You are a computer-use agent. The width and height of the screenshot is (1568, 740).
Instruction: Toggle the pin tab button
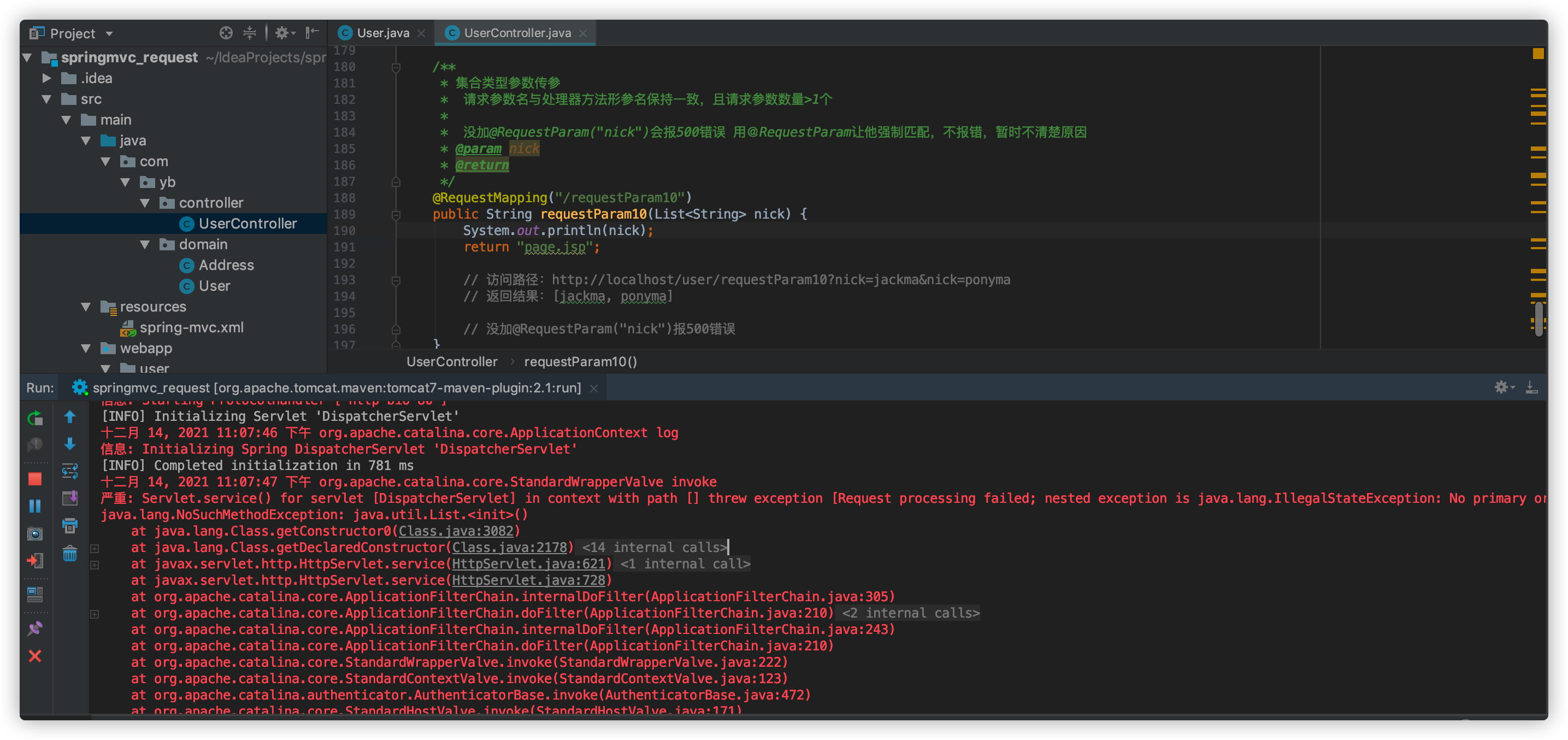35,629
